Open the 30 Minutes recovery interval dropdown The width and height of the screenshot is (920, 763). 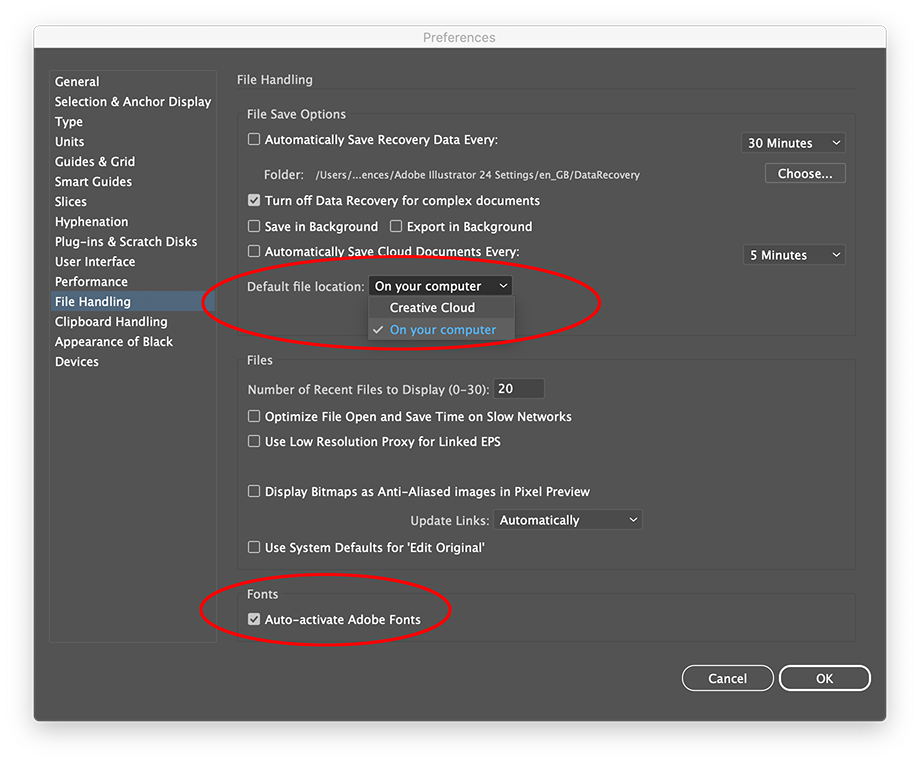793,142
